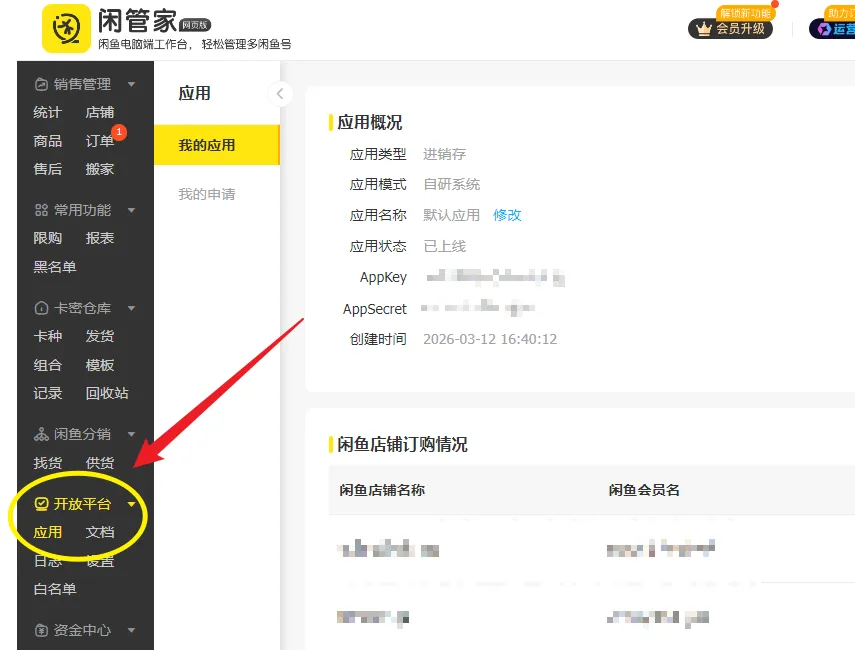
Task: Open 售后 in sidebar
Action: [47, 169]
